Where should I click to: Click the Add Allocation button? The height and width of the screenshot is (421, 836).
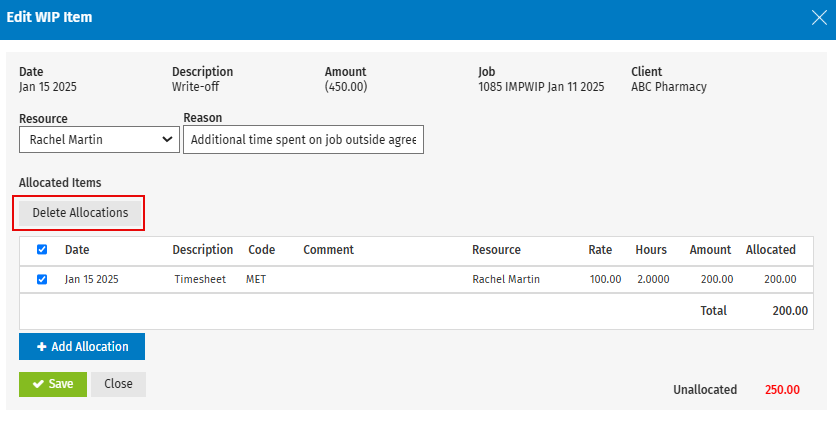coord(82,346)
